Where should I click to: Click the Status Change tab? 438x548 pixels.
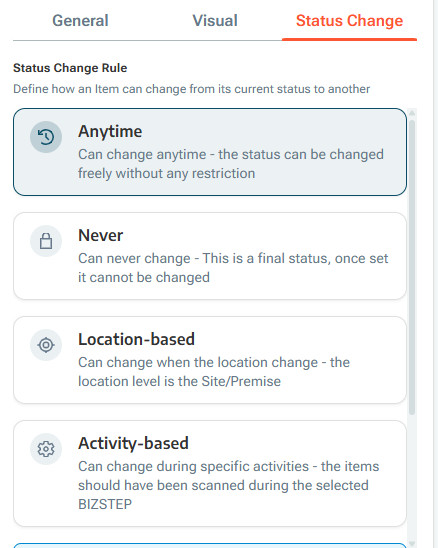coord(349,21)
